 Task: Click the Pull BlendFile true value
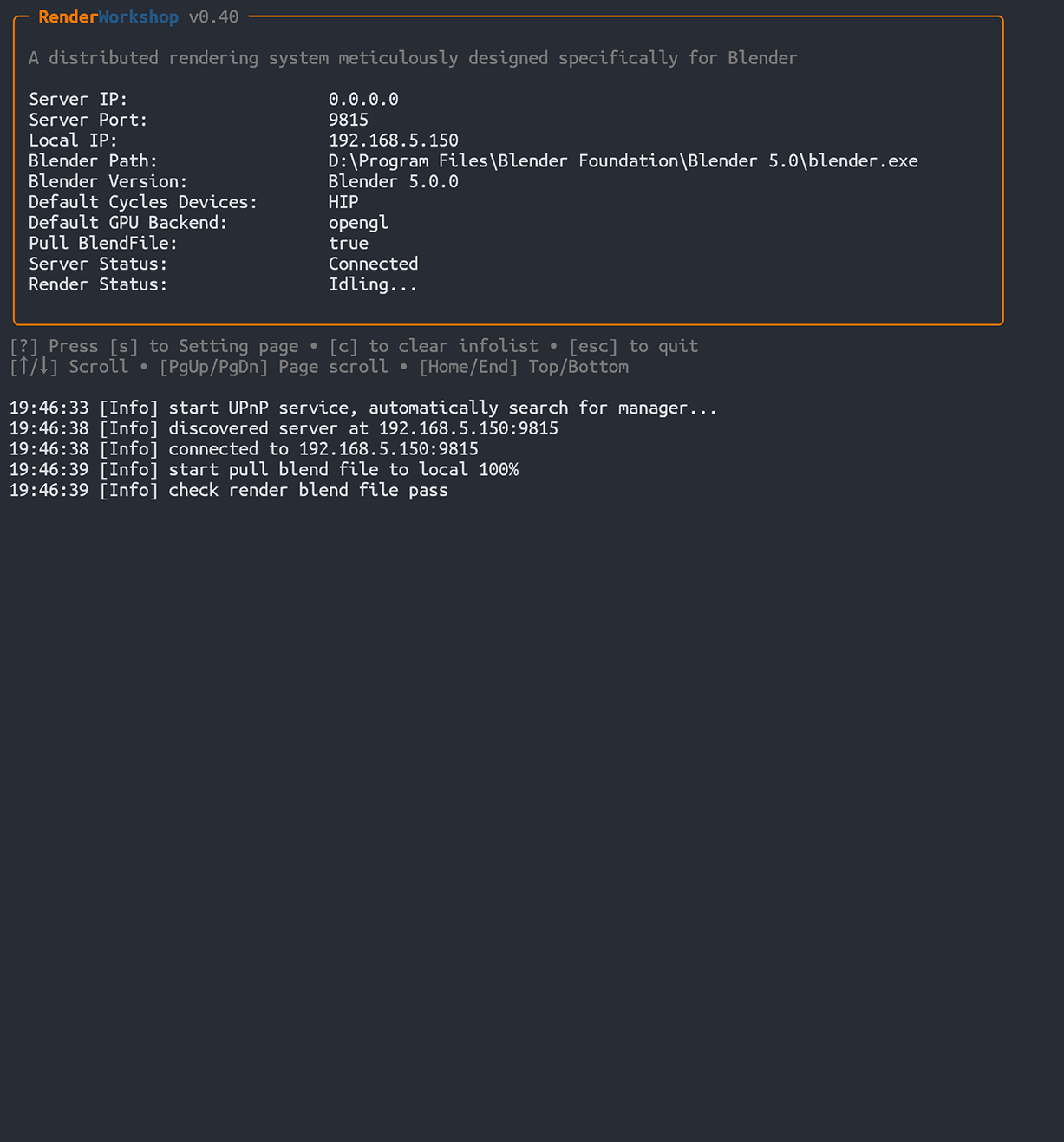(349, 244)
